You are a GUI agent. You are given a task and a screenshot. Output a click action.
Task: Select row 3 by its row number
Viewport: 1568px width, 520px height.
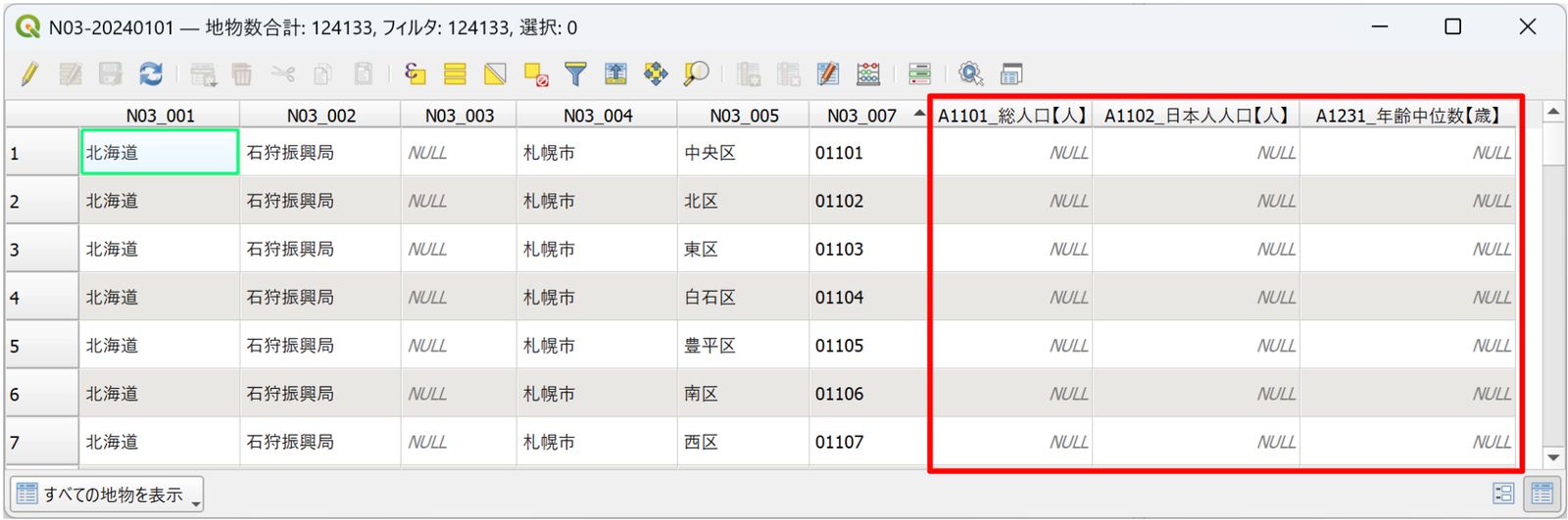tap(42, 249)
